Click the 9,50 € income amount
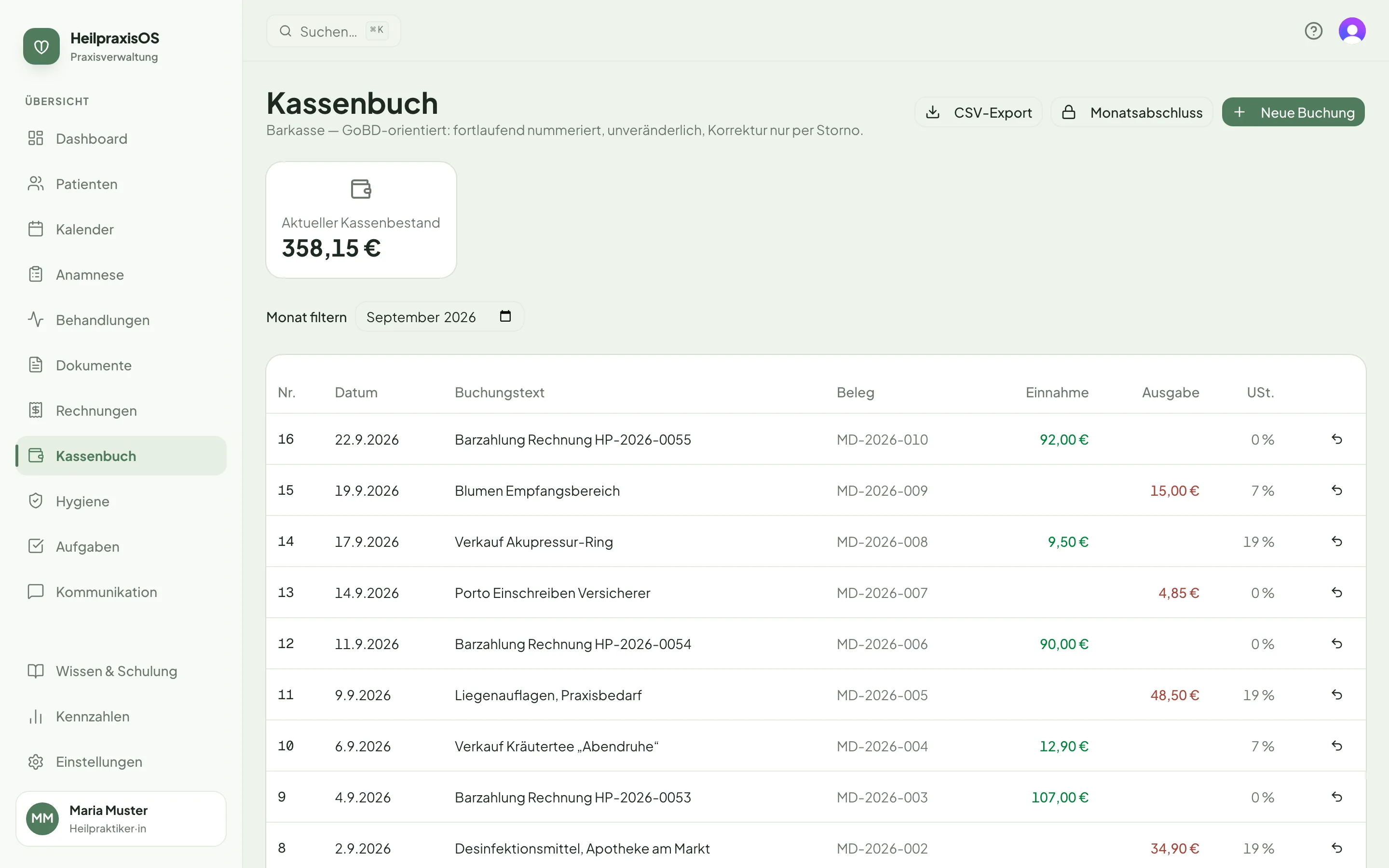 click(1068, 542)
